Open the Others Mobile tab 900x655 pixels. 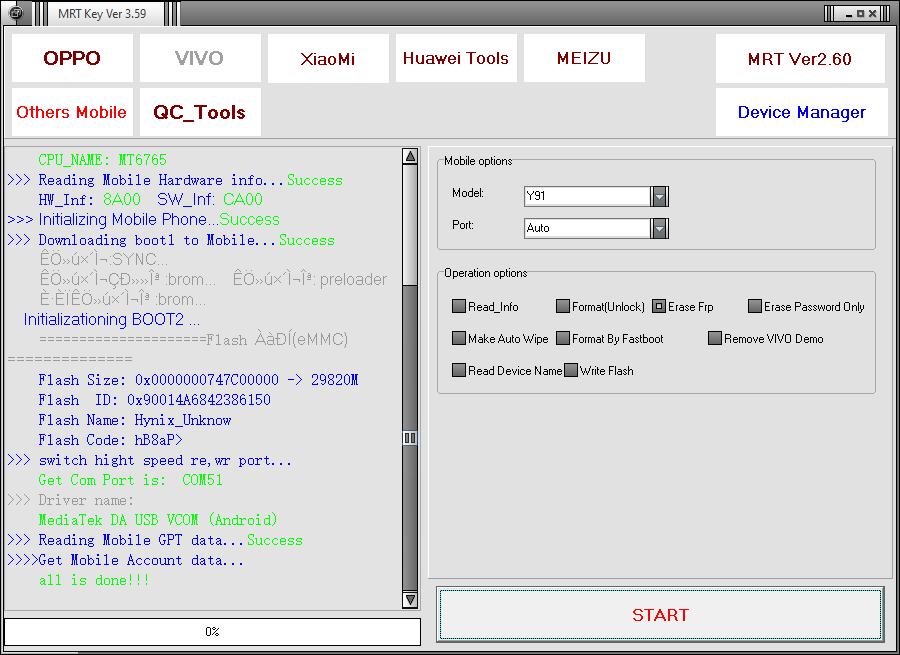(72, 112)
